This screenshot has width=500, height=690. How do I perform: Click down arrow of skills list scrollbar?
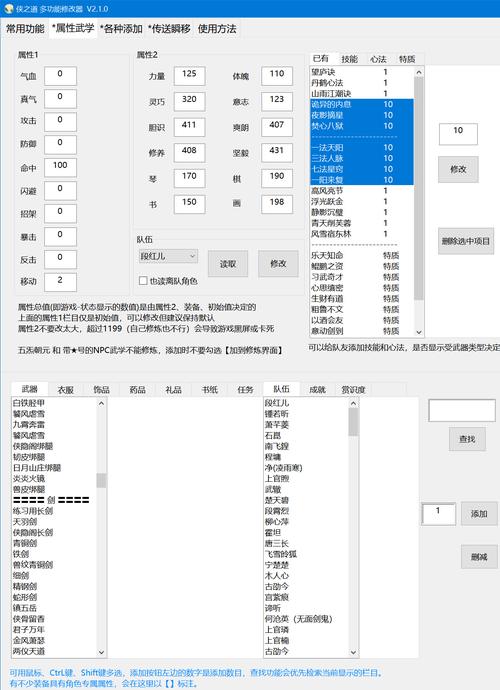[419, 332]
